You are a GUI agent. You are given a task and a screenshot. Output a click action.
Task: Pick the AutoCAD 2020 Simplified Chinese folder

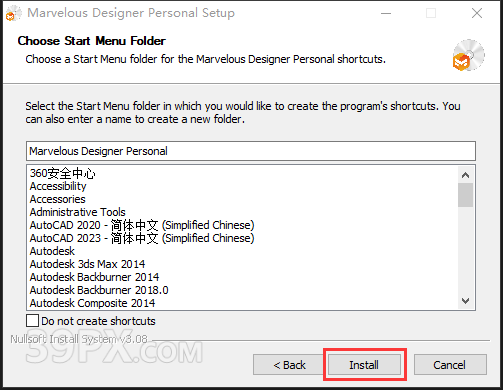coord(142,225)
